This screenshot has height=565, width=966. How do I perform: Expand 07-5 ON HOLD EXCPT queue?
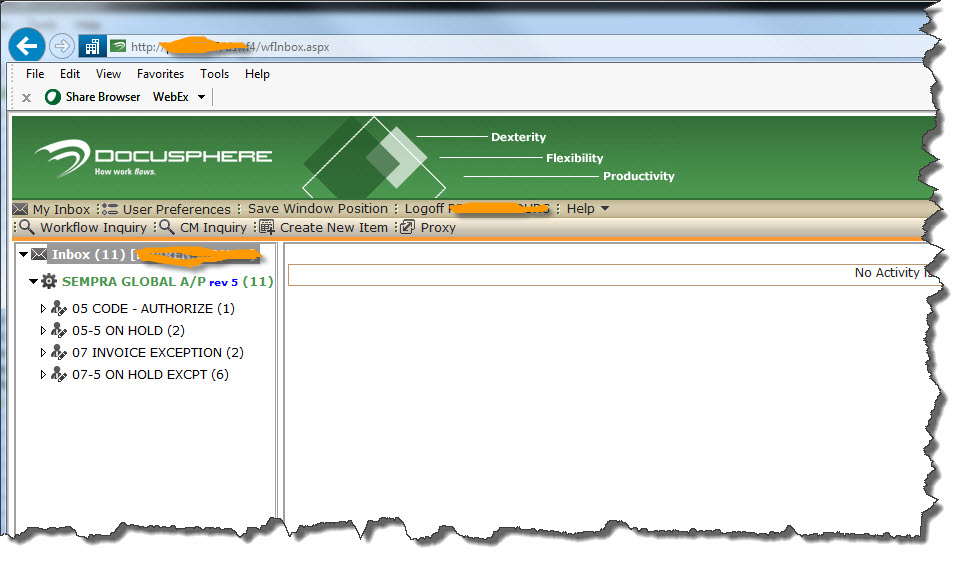coord(43,375)
